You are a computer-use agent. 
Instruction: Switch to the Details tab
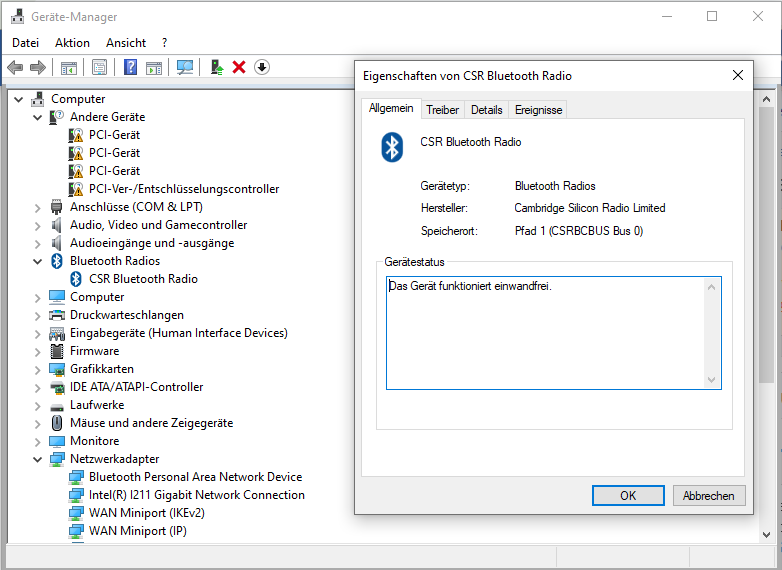pos(486,110)
